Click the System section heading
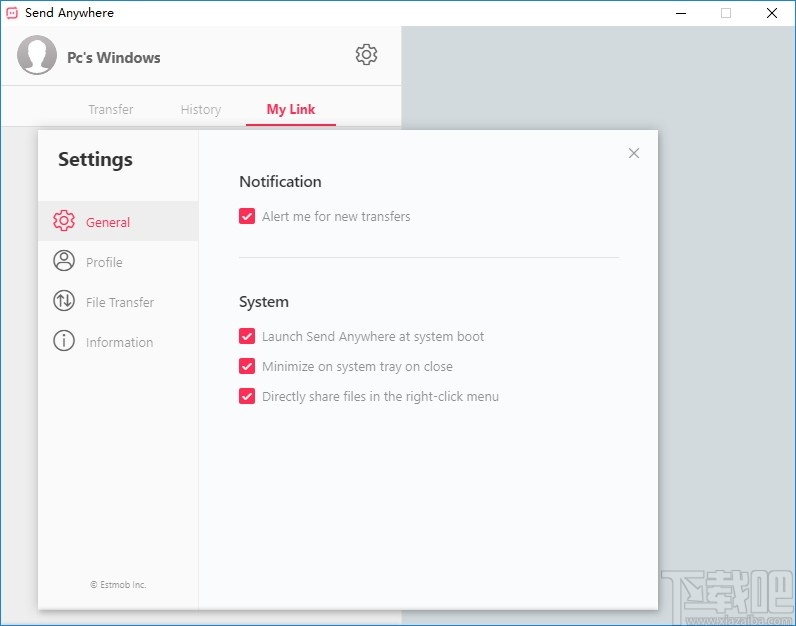 [x=264, y=302]
